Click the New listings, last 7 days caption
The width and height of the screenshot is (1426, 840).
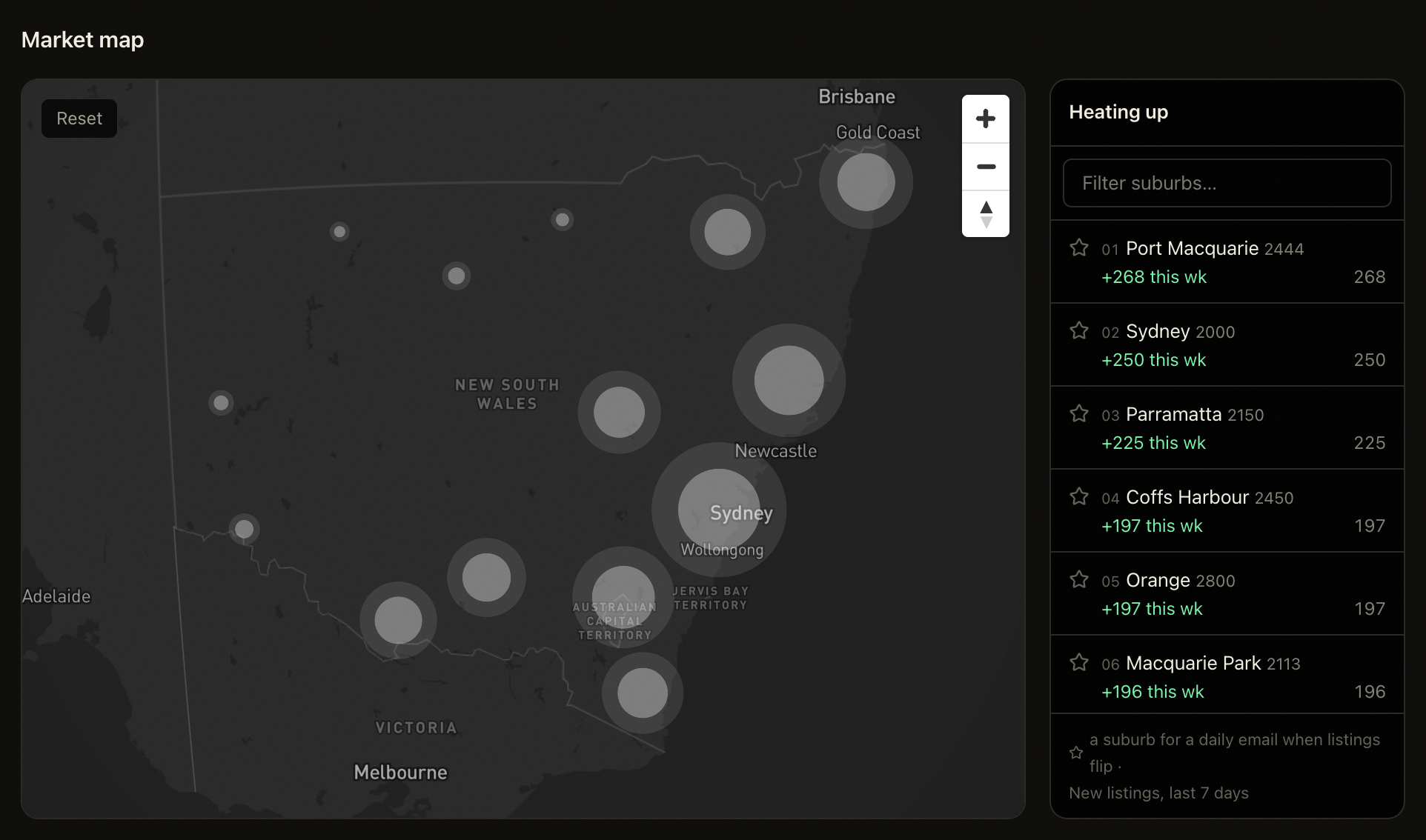(x=1158, y=793)
